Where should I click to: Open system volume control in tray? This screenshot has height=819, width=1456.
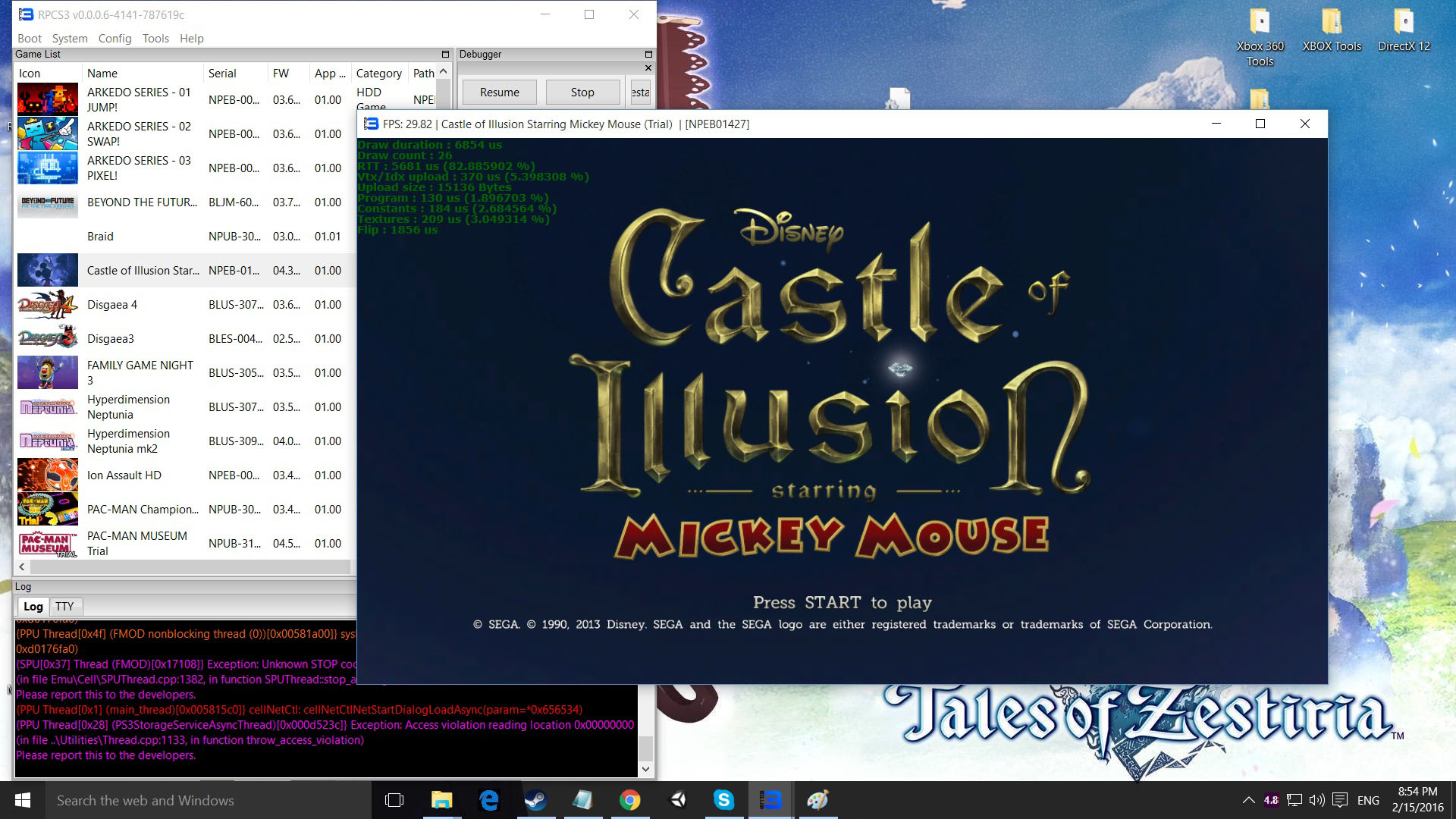(1317, 800)
